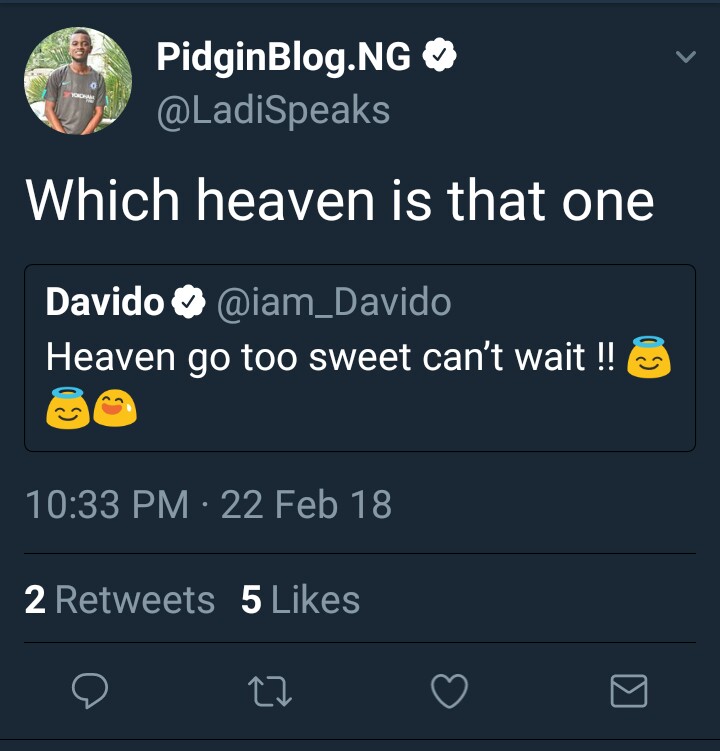Open the @iam_Davido handle
Screen dimensions: 720x751
coord(333,301)
